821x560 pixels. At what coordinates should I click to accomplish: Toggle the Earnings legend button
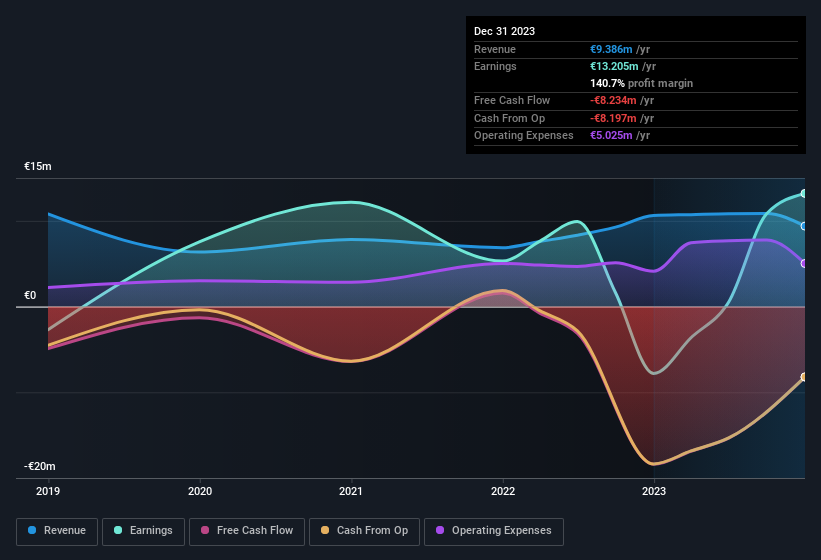click(143, 531)
